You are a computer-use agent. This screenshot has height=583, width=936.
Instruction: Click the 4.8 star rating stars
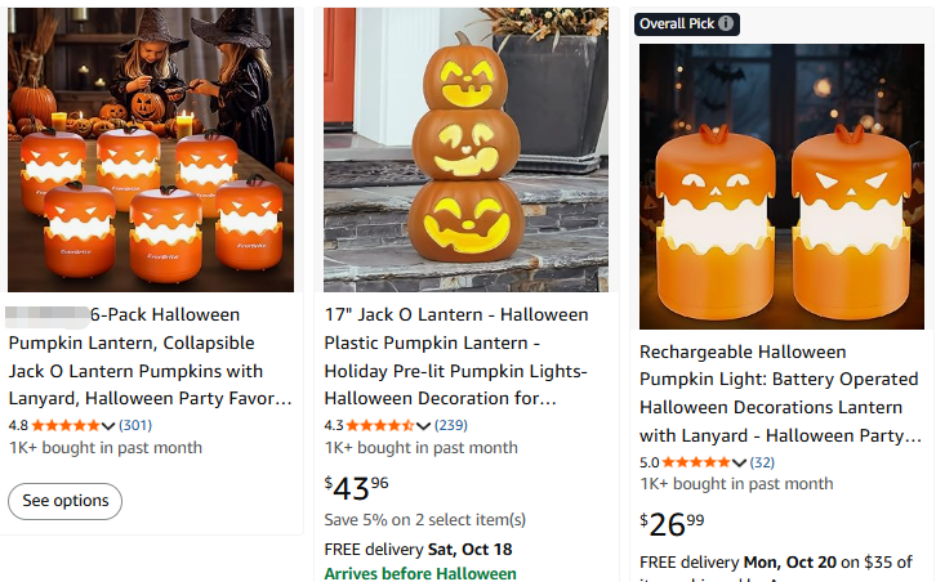coord(66,426)
